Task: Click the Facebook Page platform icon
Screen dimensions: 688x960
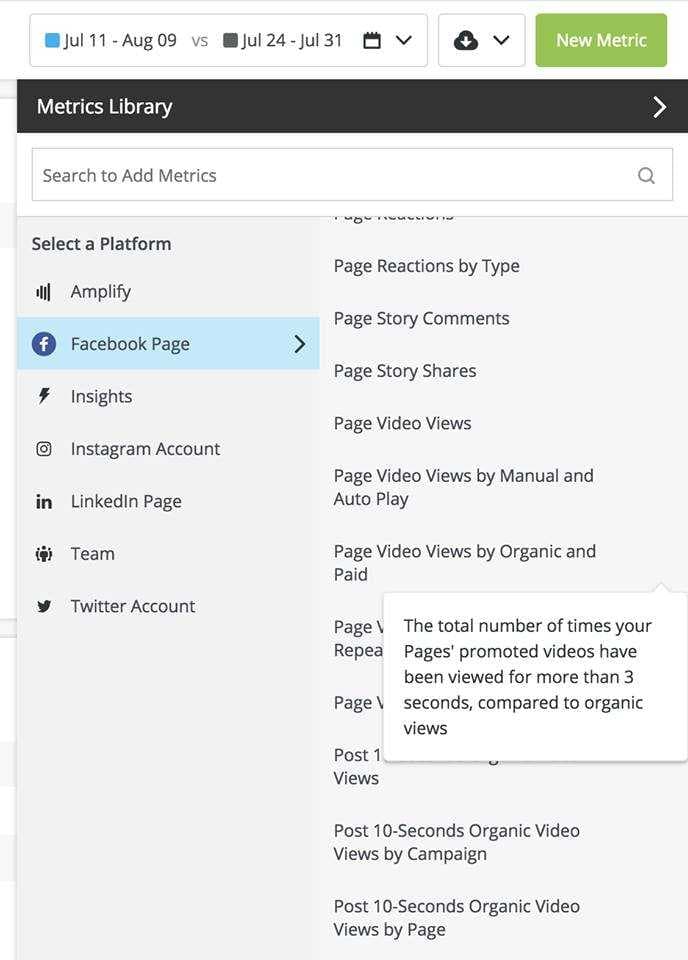Action: click(44, 343)
